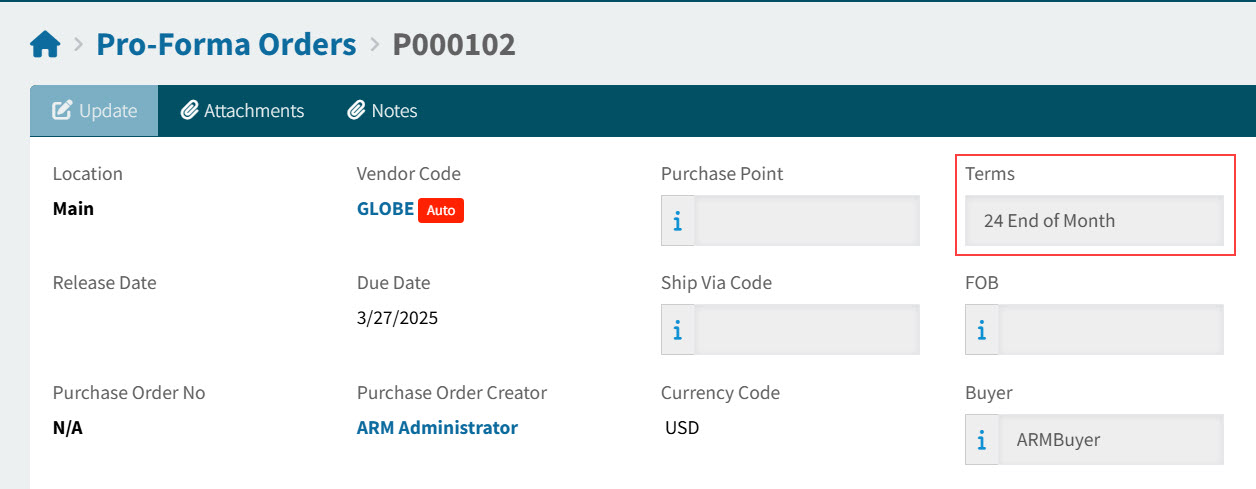Open the GLOBE vendor link

[x=385, y=210]
